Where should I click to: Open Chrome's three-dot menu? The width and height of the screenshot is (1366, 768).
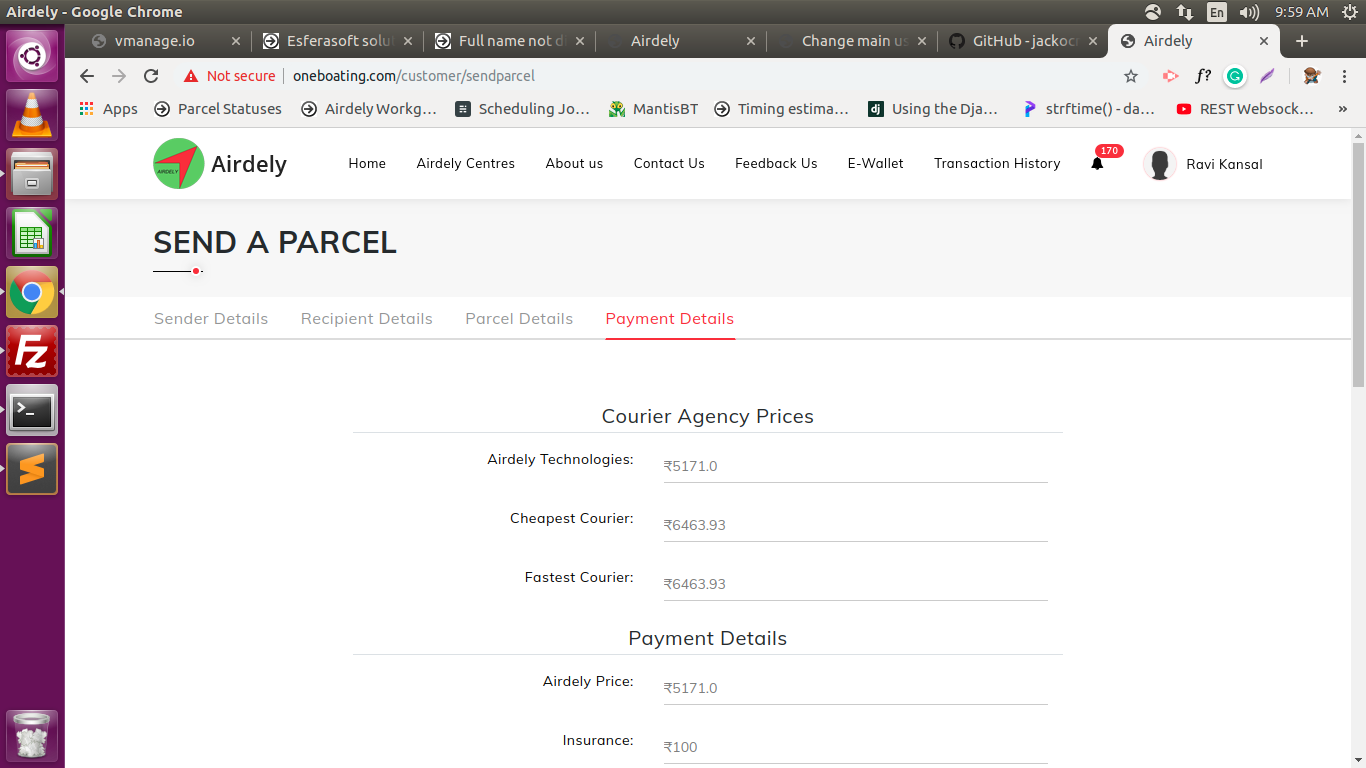coord(1344,76)
